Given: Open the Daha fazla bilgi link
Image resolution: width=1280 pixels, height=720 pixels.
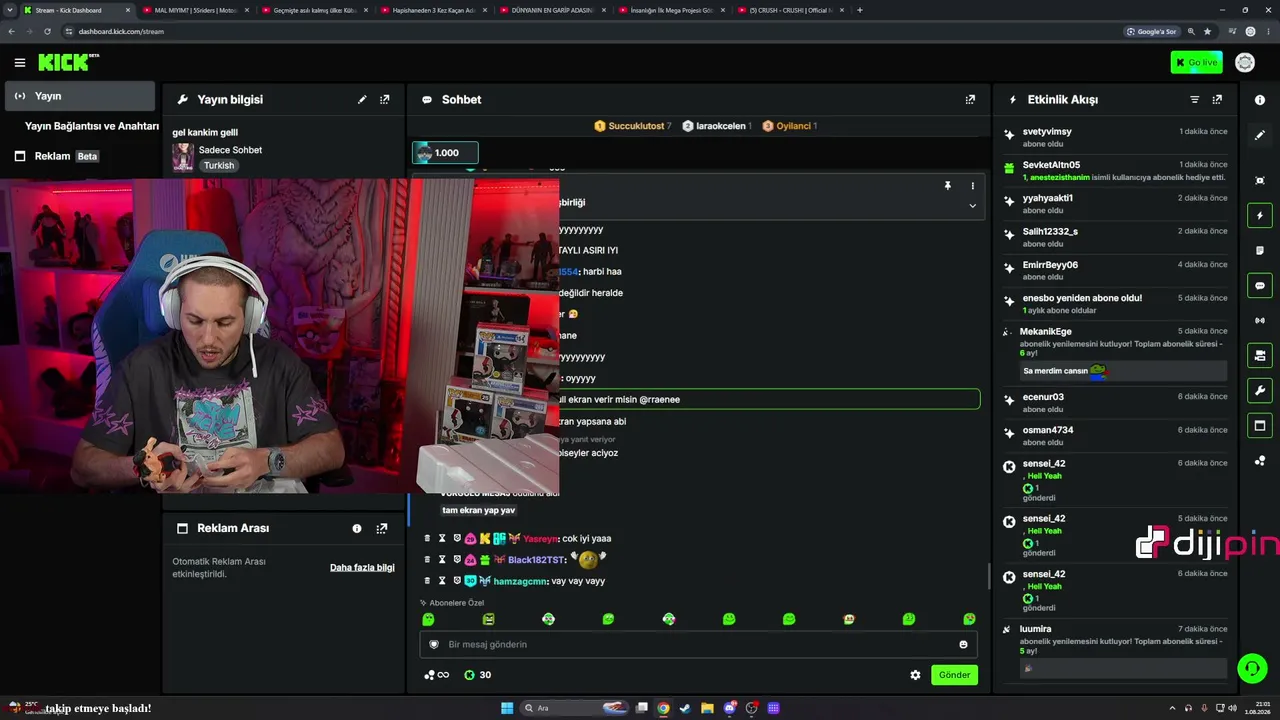Looking at the screenshot, I should point(362,568).
